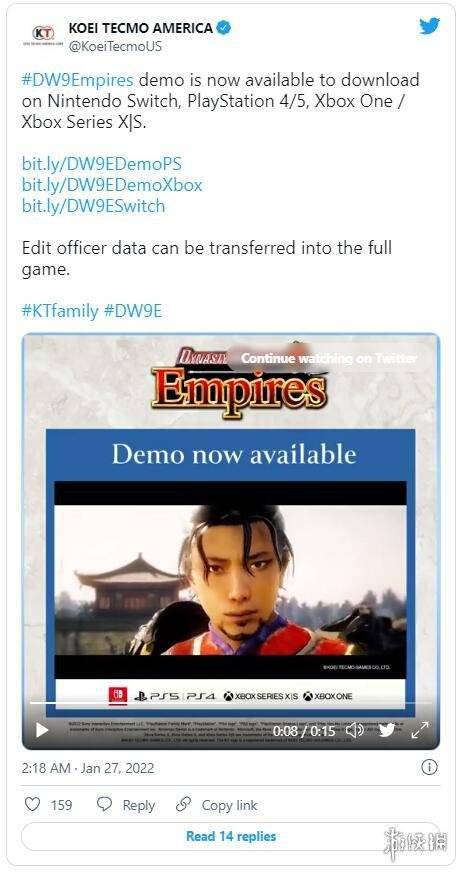The image size is (462, 872).
Task: Click the video progress bar
Action: coord(231,703)
